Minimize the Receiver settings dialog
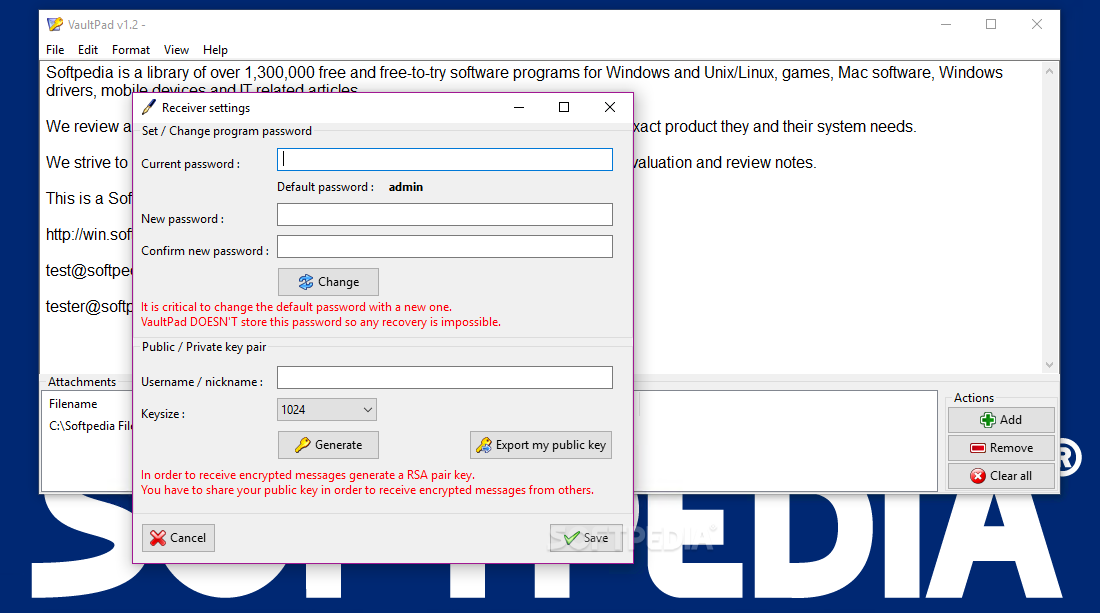1100x613 pixels. 519,107
